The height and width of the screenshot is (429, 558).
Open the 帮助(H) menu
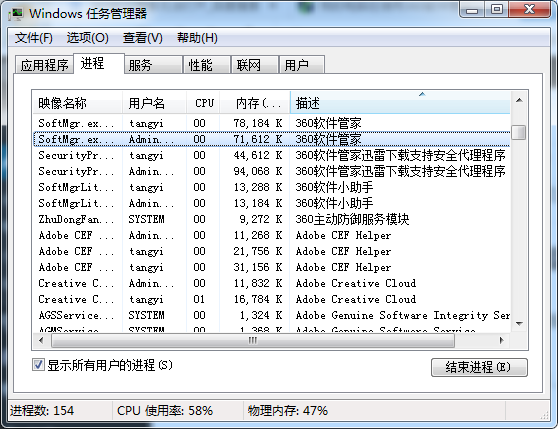pos(197,38)
